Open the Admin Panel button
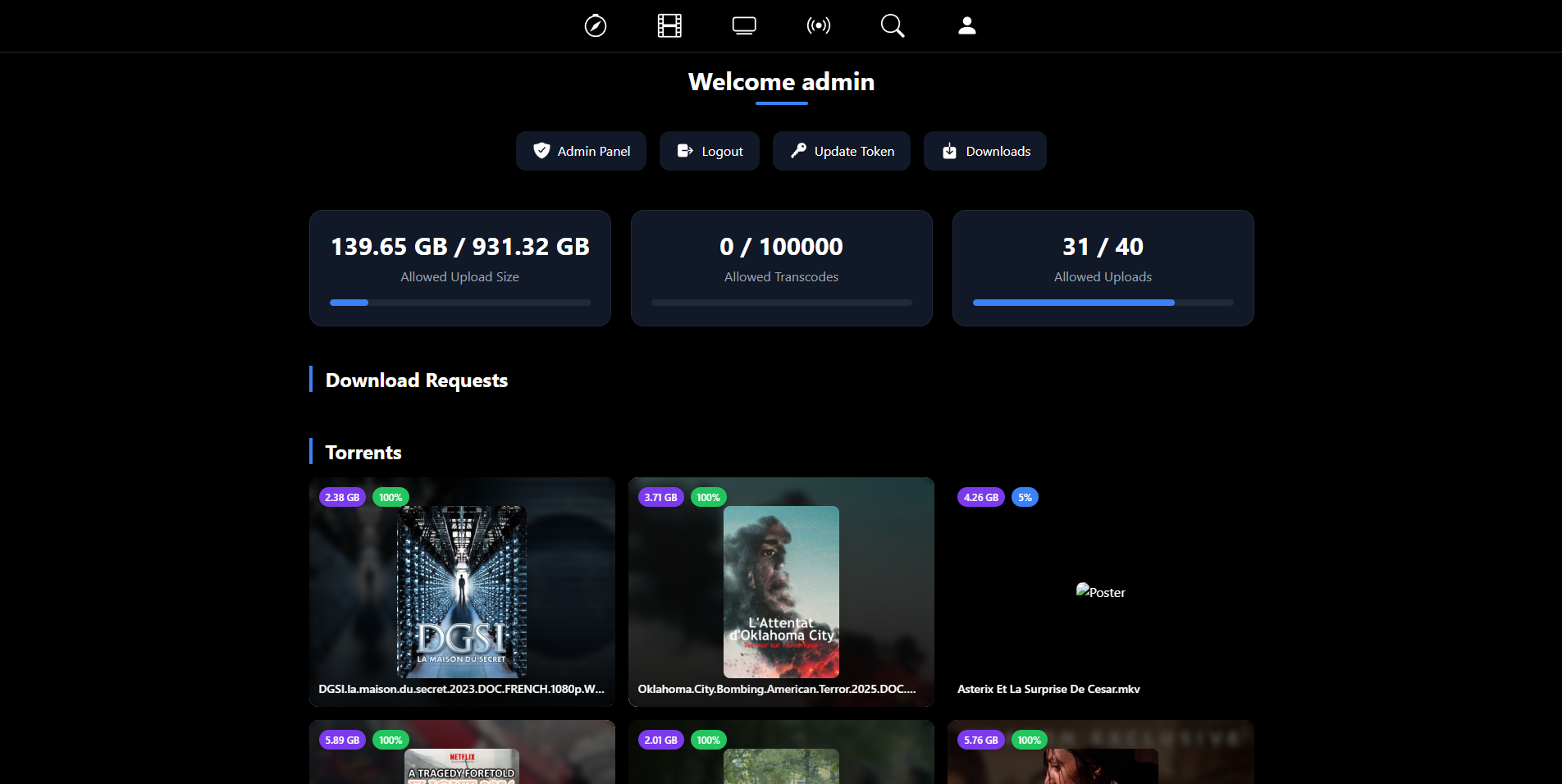 [581, 151]
